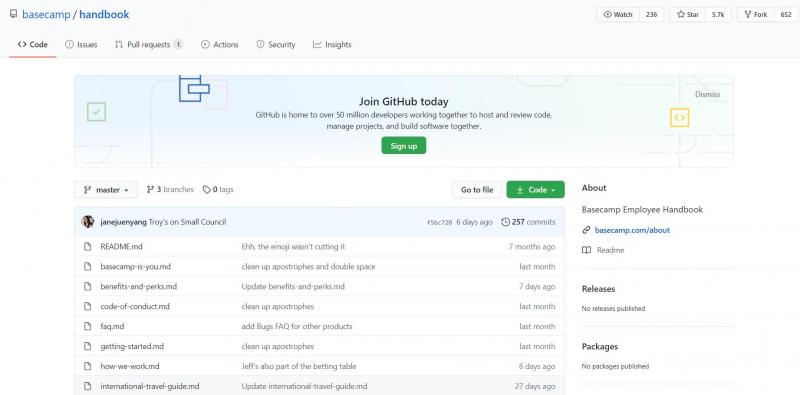Click the green Sign up button
The height and width of the screenshot is (395, 800).
click(404, 146)
